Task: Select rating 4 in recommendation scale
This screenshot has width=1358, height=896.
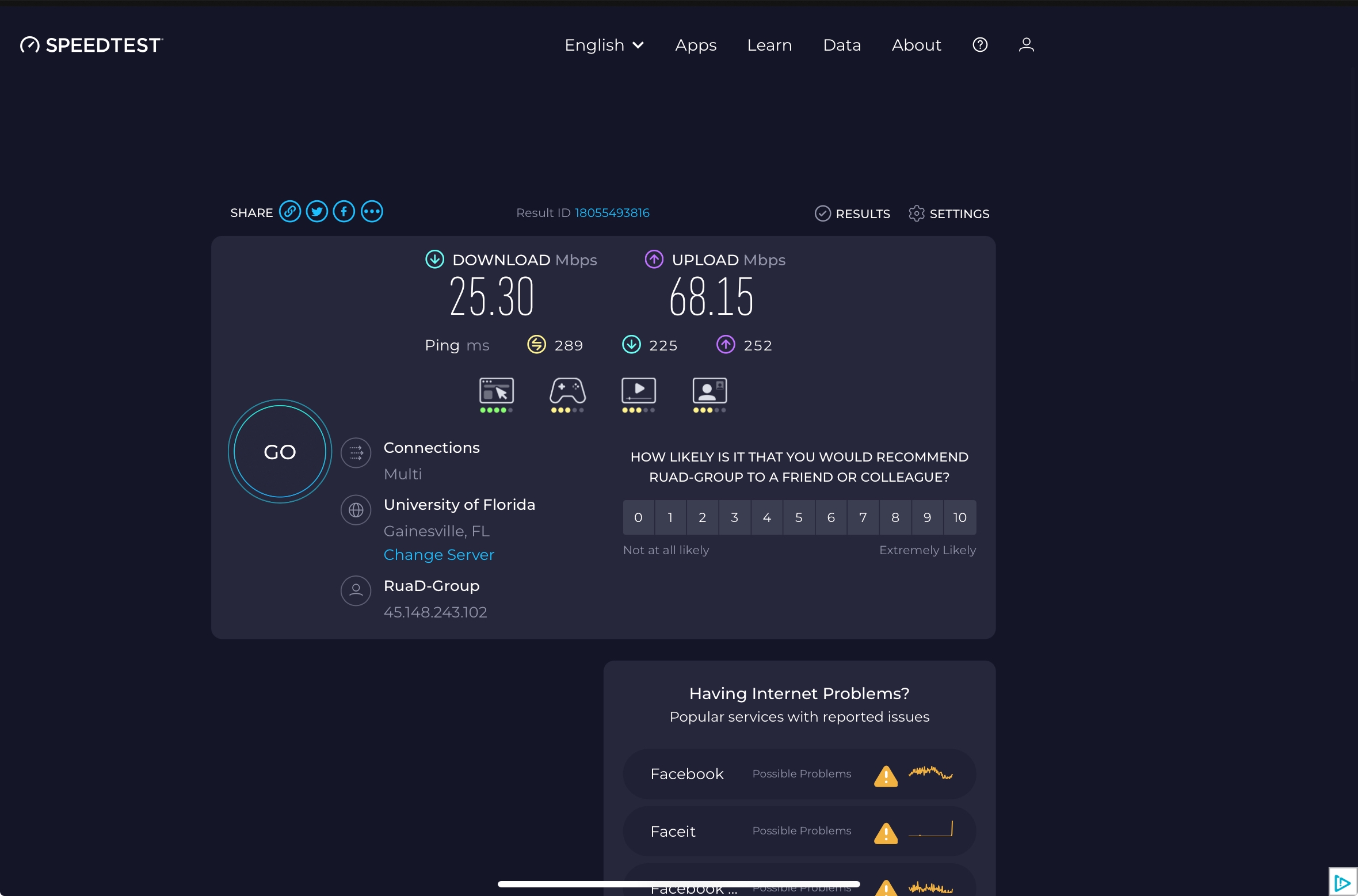Action: [767, 517]
